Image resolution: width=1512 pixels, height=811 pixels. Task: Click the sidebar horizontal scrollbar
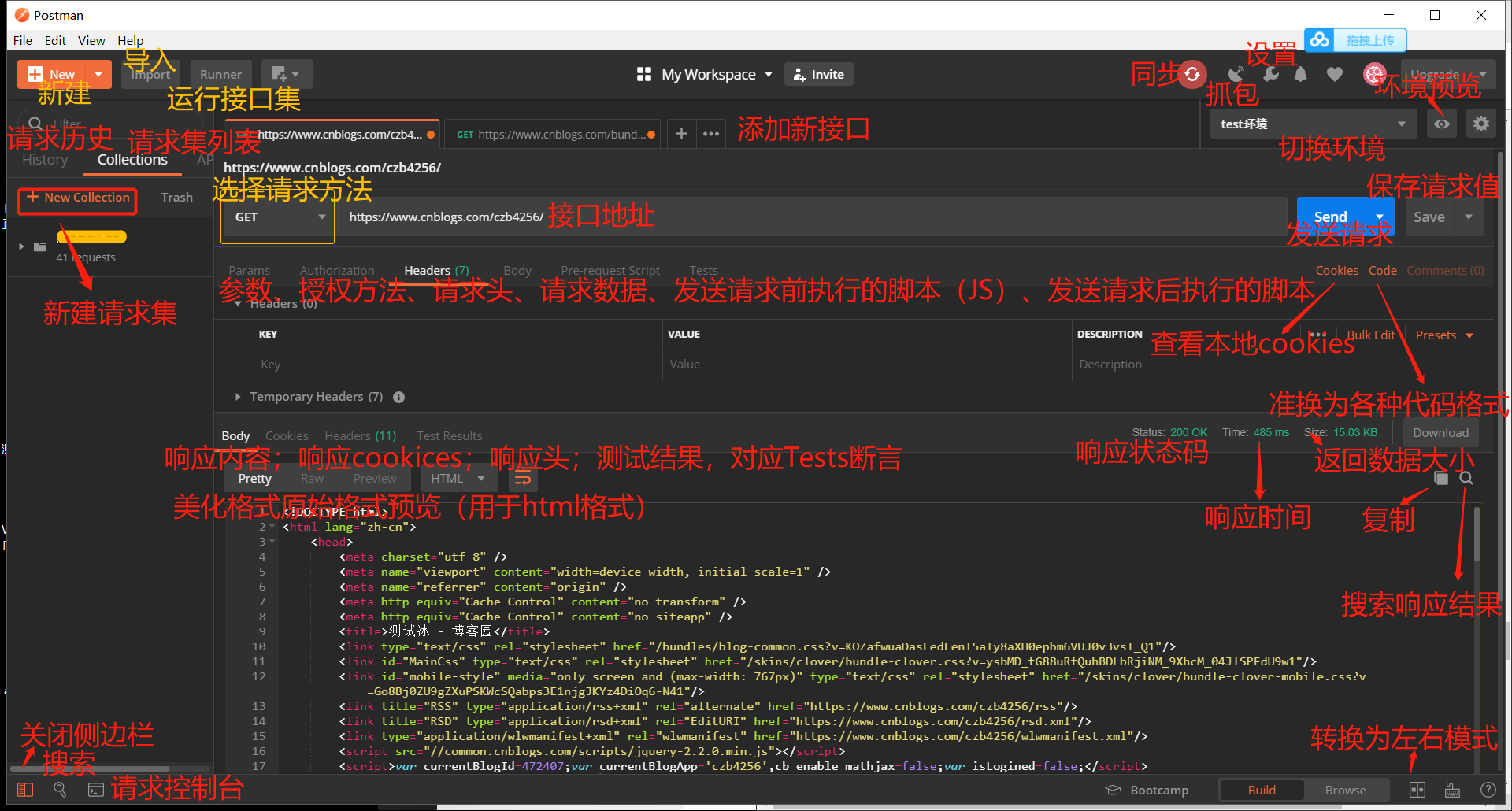(90, 768)
